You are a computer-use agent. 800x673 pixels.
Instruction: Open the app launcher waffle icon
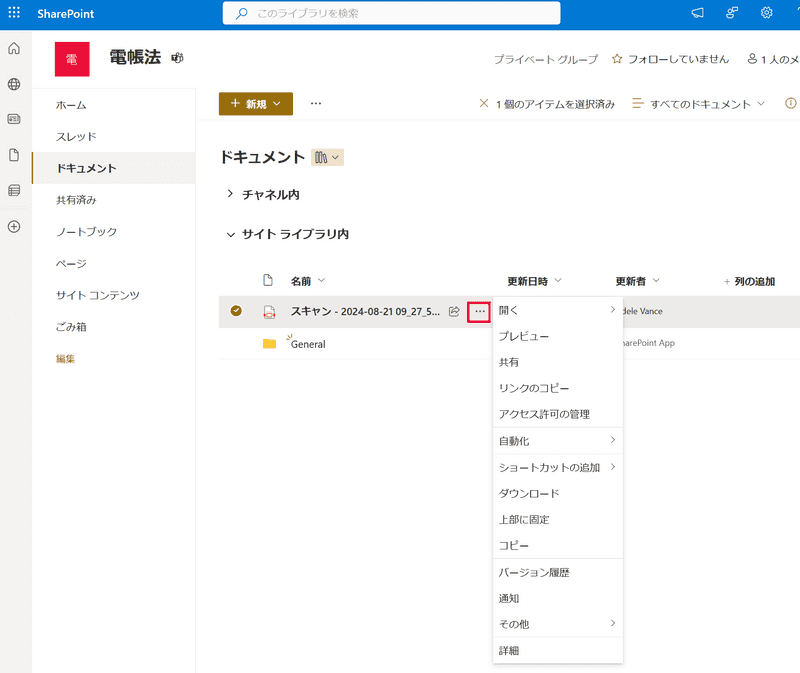point(14,13)
